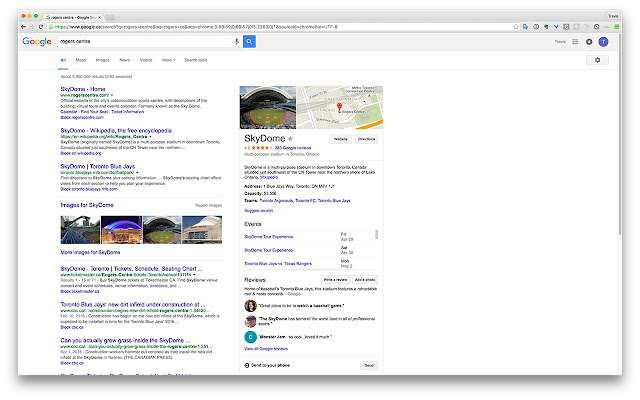
Task: Click the Events list scrollbar
Action: tap(376, 234)
